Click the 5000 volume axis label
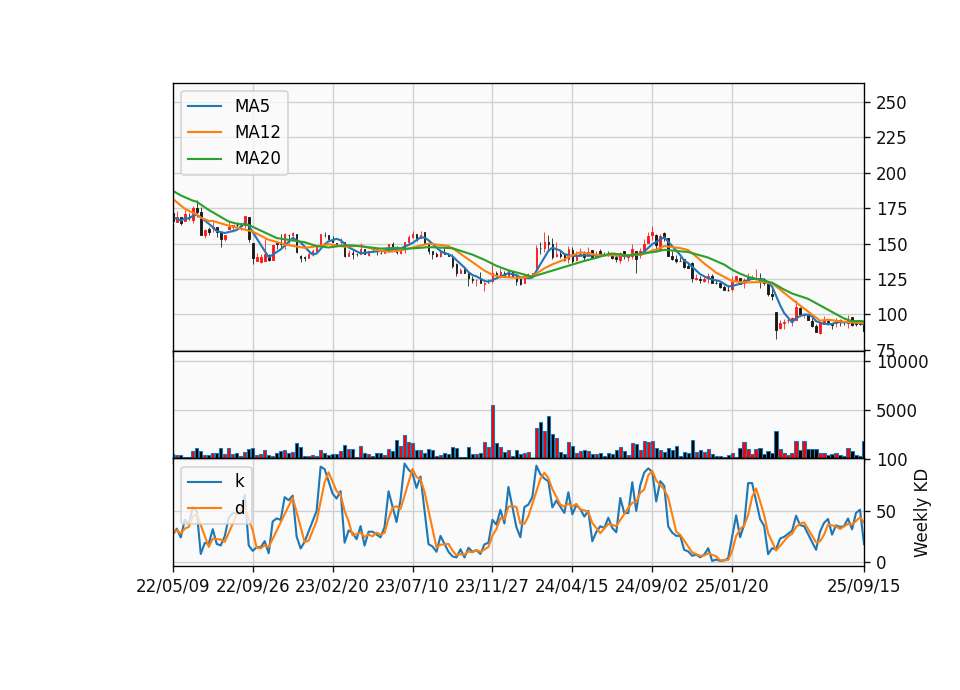Viewport: 960px width, 690px height. [896, 411]
